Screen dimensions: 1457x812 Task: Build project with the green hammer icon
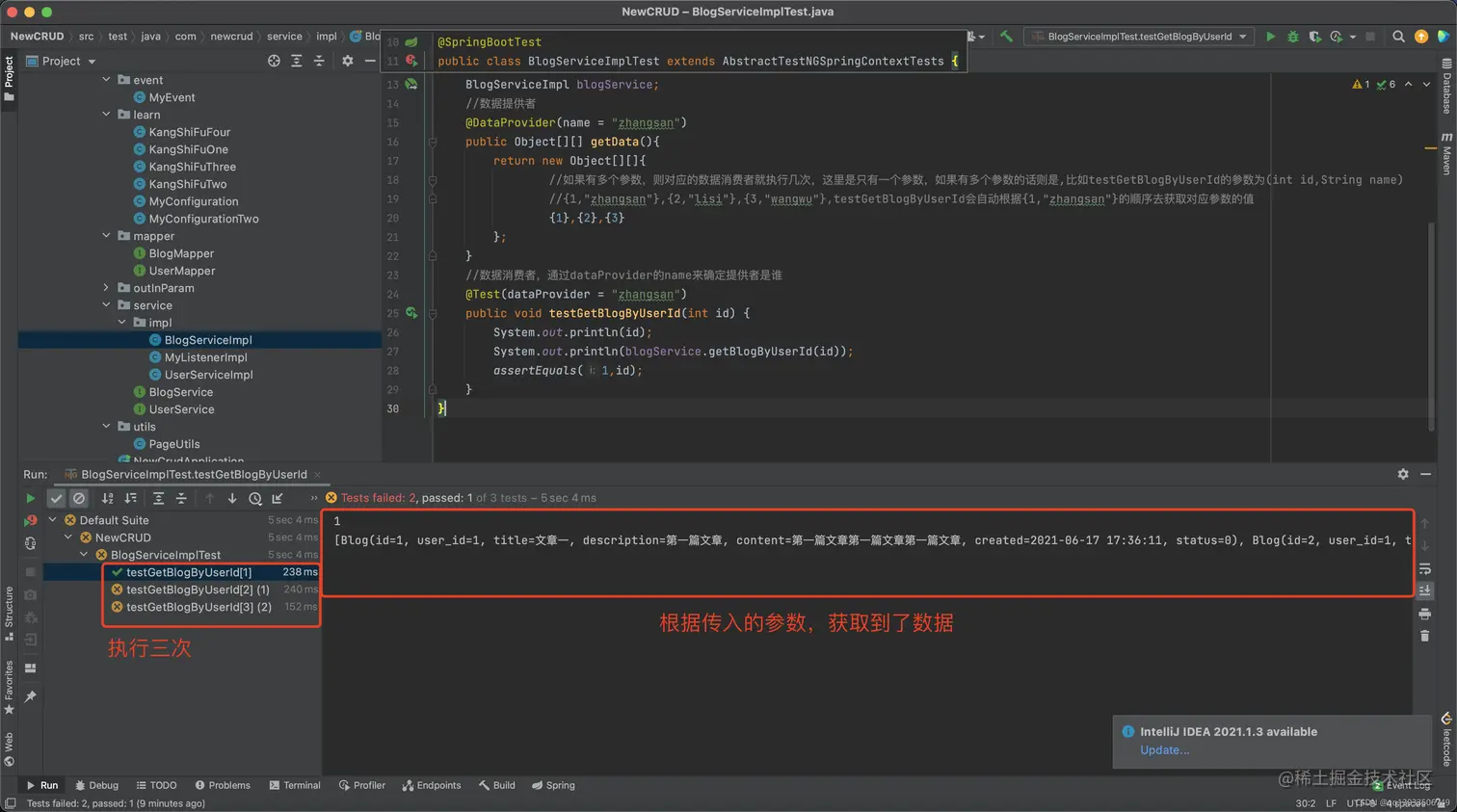1006,37
